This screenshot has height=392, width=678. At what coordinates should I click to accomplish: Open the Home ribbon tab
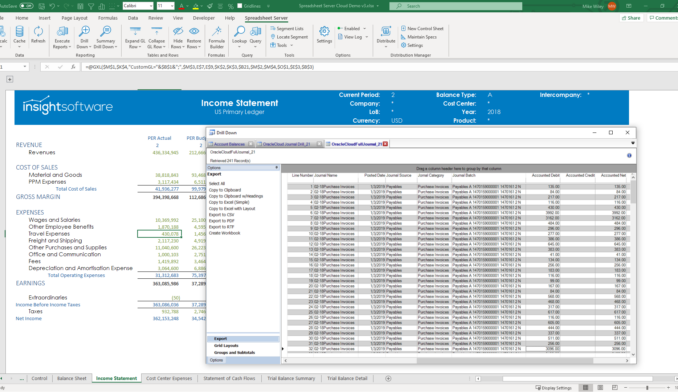click(x=22, y=18)
